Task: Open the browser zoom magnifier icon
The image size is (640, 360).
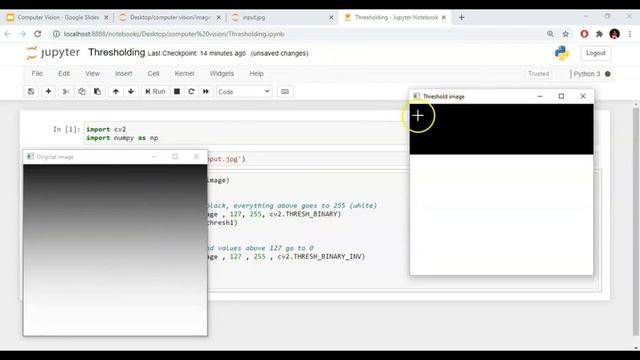Action: (x=550, y=34)
